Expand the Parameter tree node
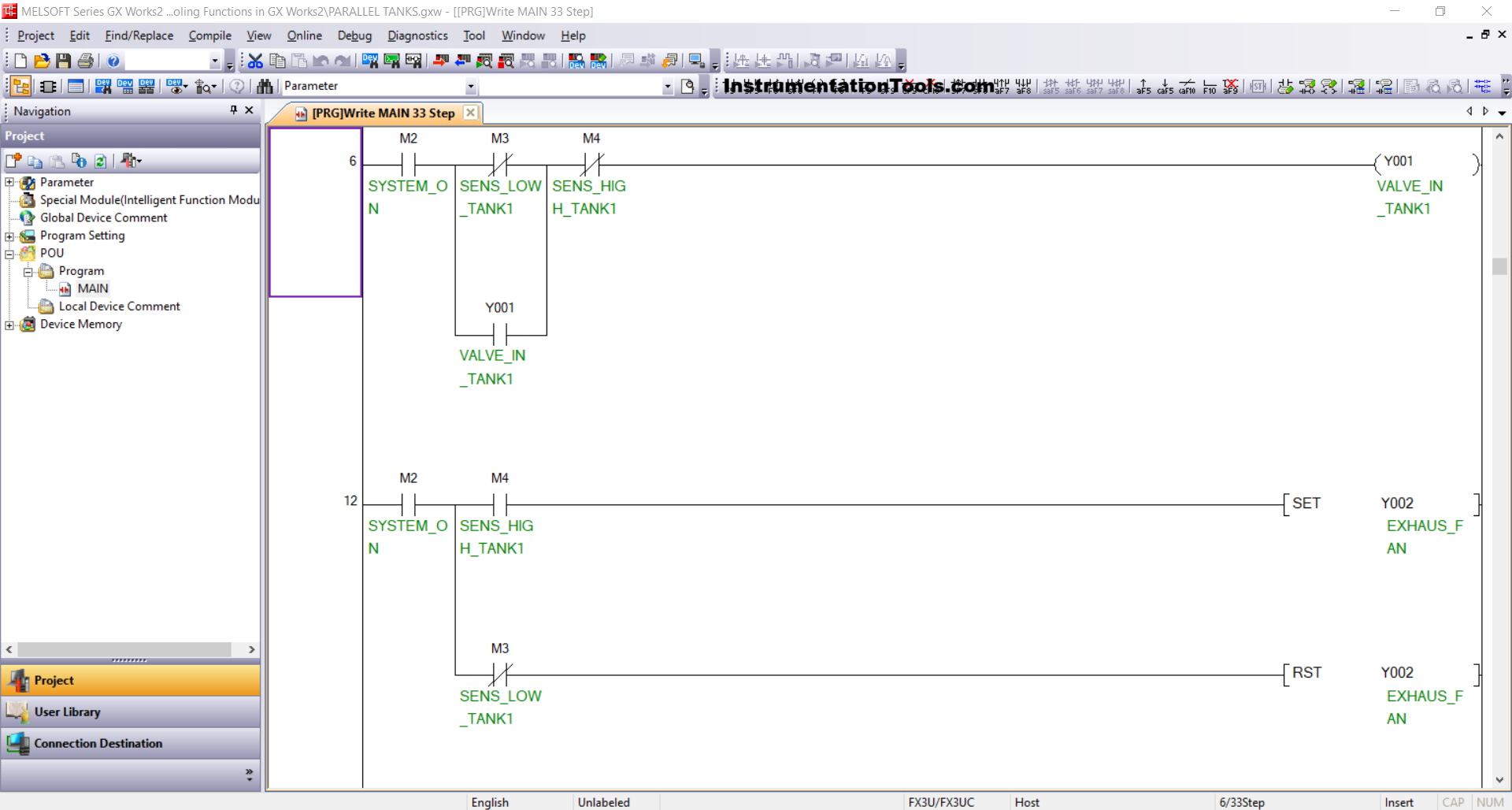 click(9, 182)
